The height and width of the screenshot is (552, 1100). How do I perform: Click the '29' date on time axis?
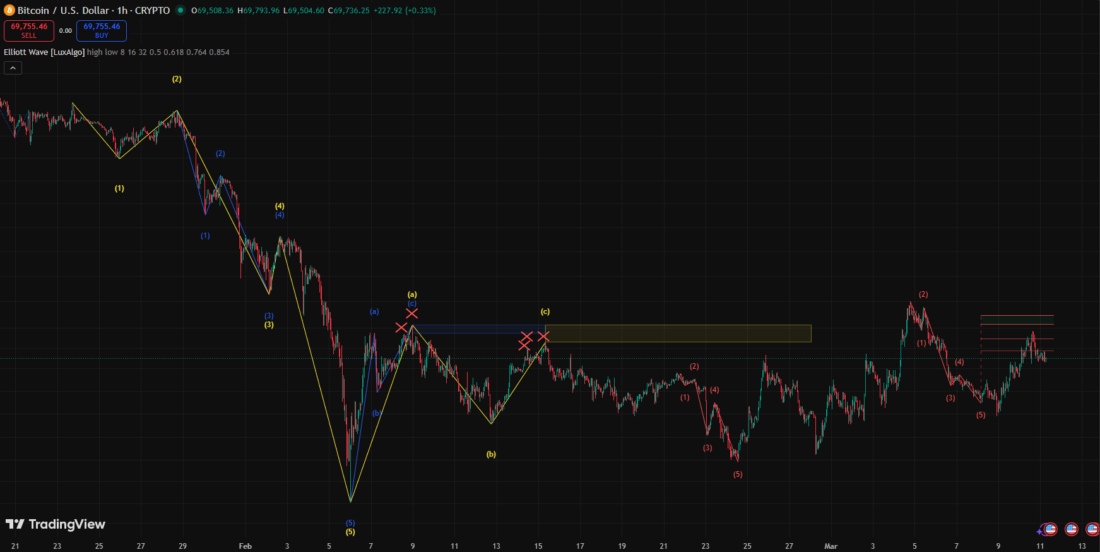182,546
